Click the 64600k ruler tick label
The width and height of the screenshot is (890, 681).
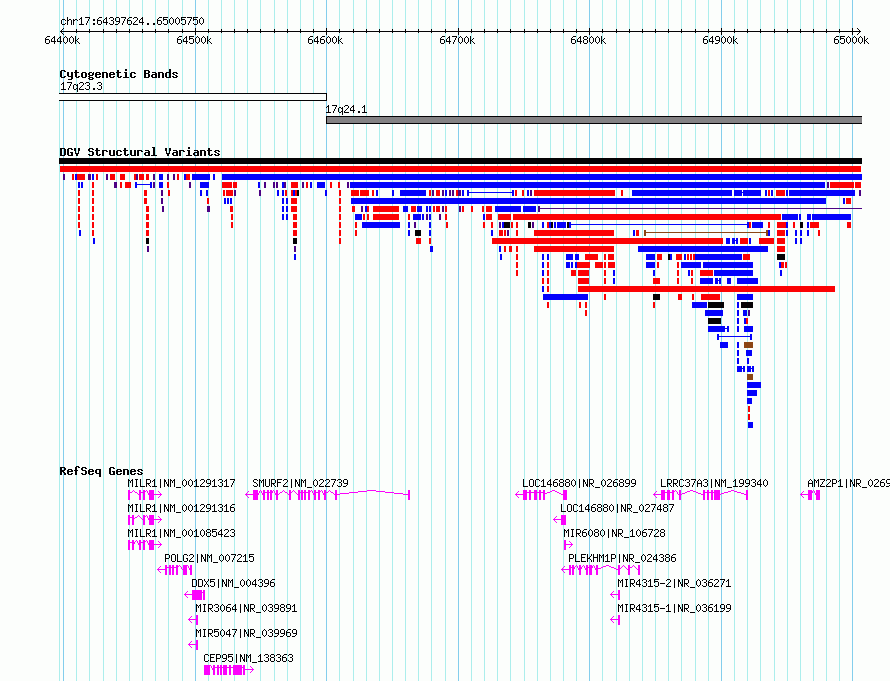tap(325, 40)
